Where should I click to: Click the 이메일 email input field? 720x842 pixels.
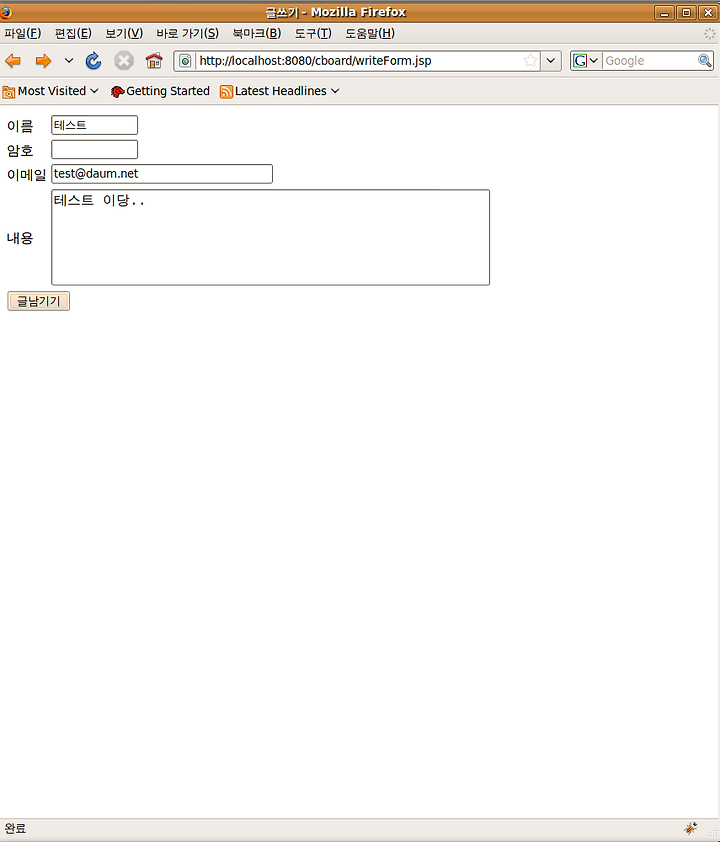tap(162, 174)
